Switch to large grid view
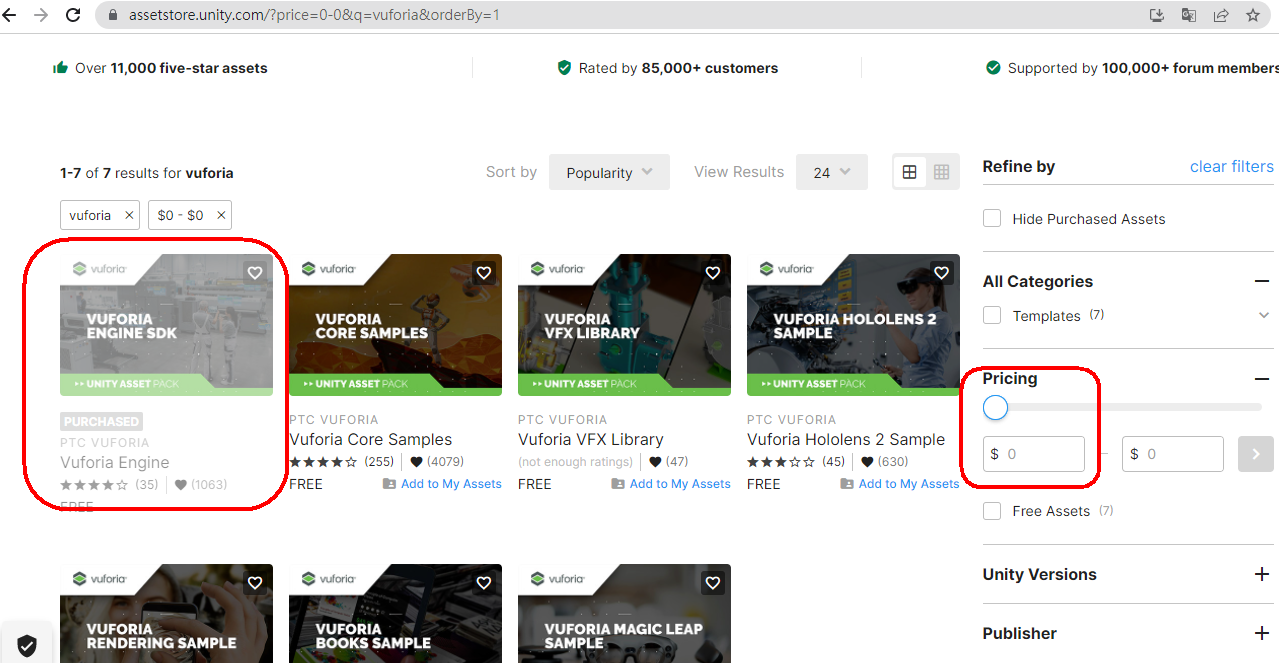1279x663 pixels. (x=909, y=172)
